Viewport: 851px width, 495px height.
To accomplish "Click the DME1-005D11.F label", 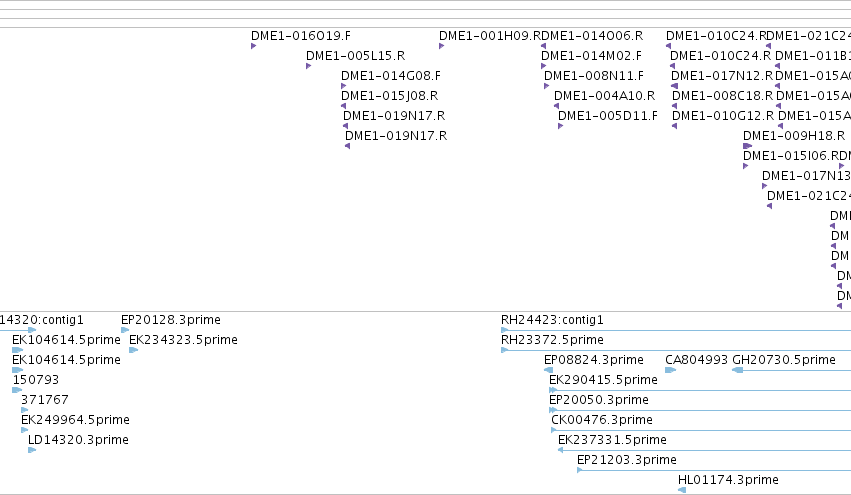I will tap(608, 116).
